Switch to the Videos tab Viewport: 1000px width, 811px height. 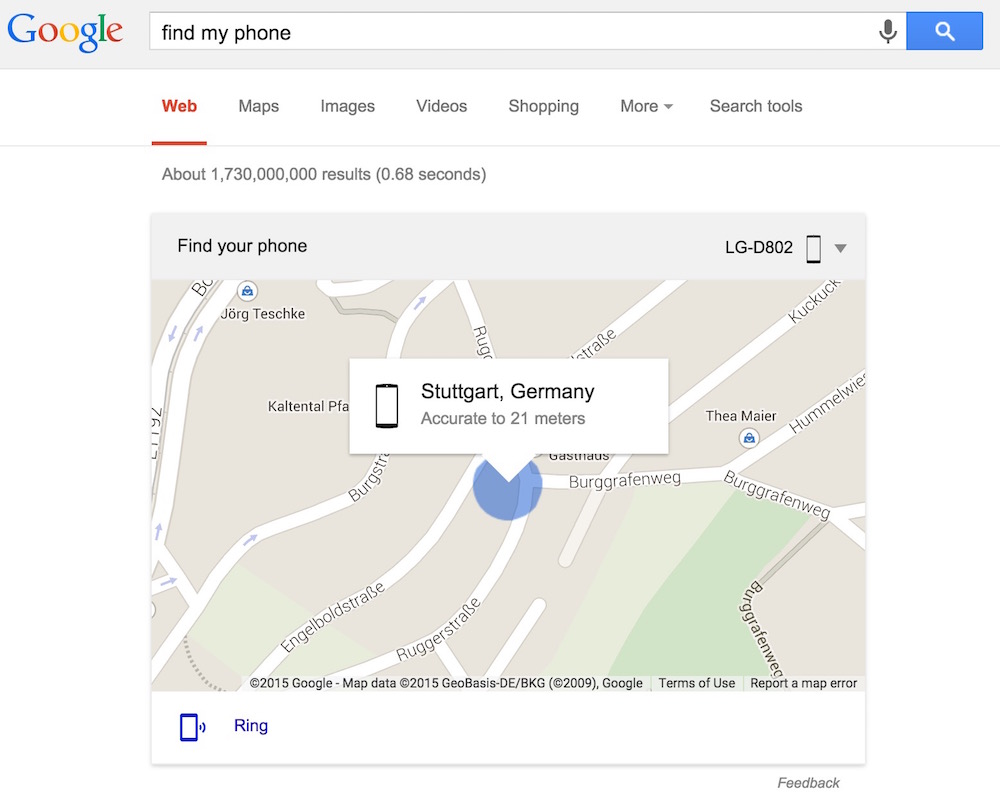click(x=441, y=106)
